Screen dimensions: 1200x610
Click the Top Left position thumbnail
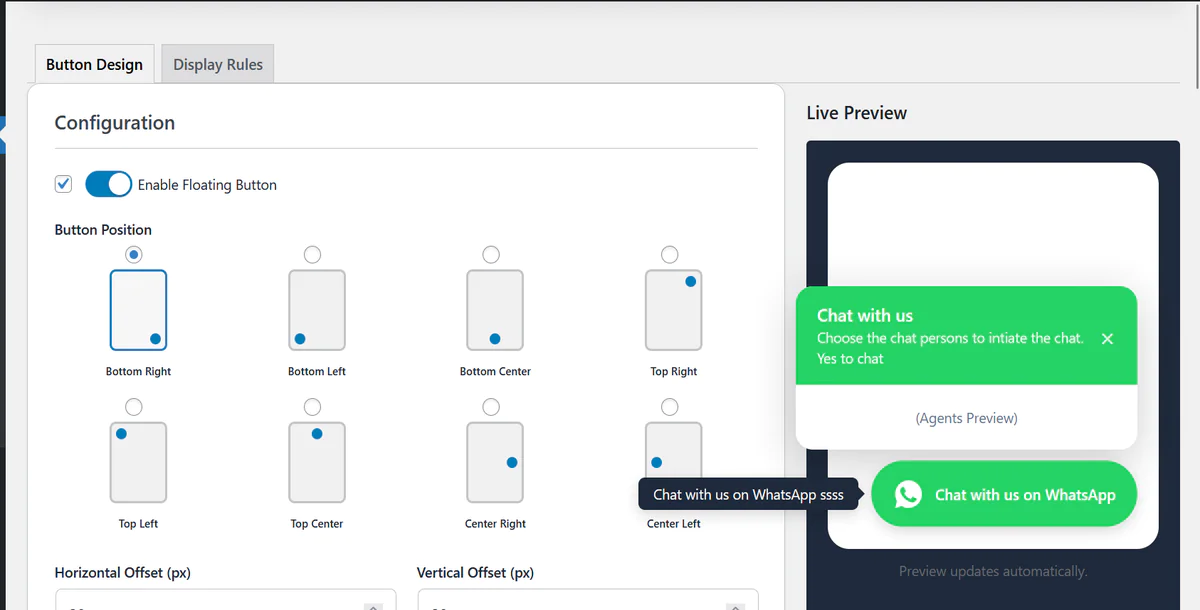pyautogui.click(x=138, y=462)
